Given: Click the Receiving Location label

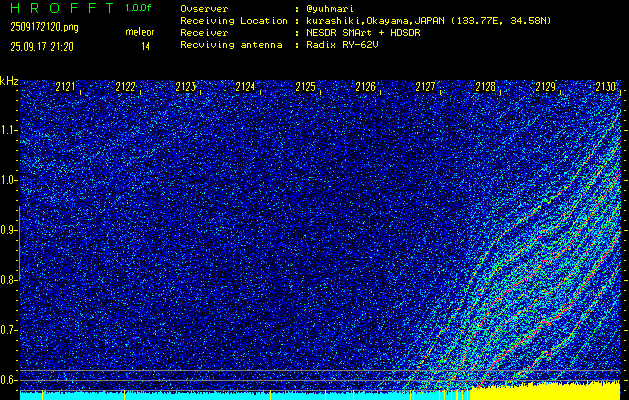Looking at the screenshot, I should pos(234,21).
